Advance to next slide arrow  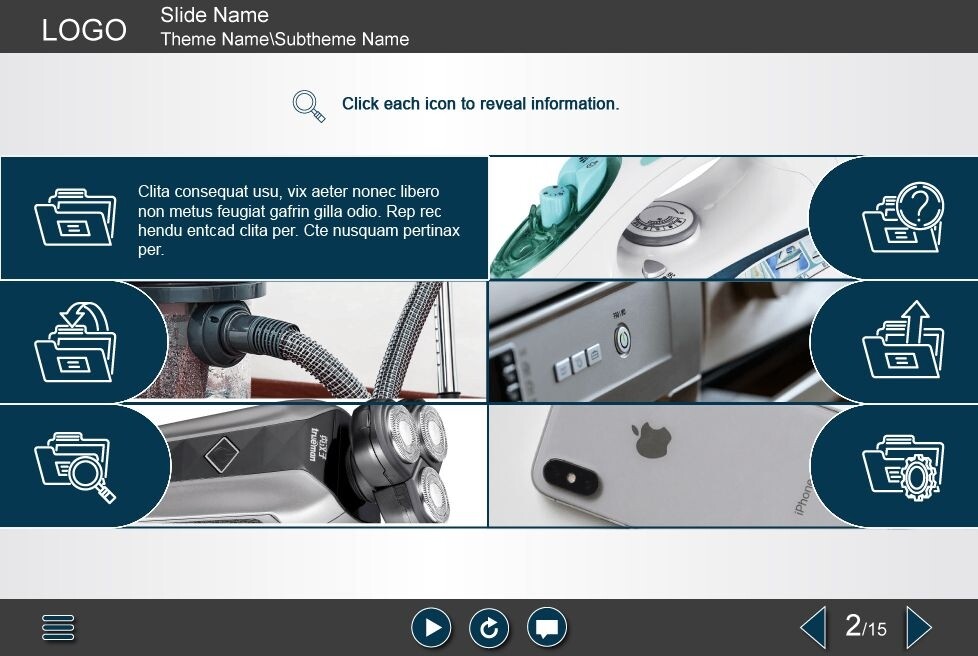coord(918,628)
